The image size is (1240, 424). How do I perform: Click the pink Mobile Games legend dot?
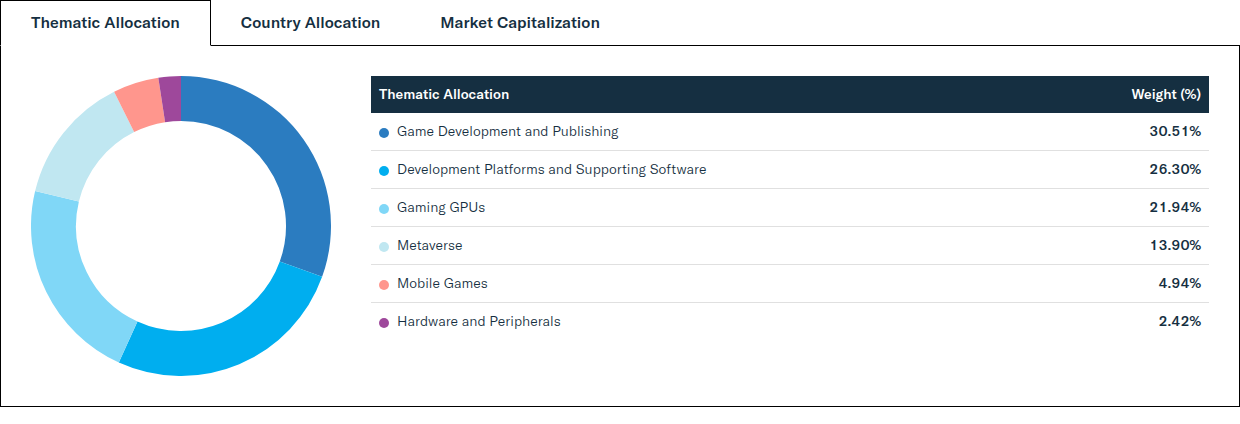384,284
